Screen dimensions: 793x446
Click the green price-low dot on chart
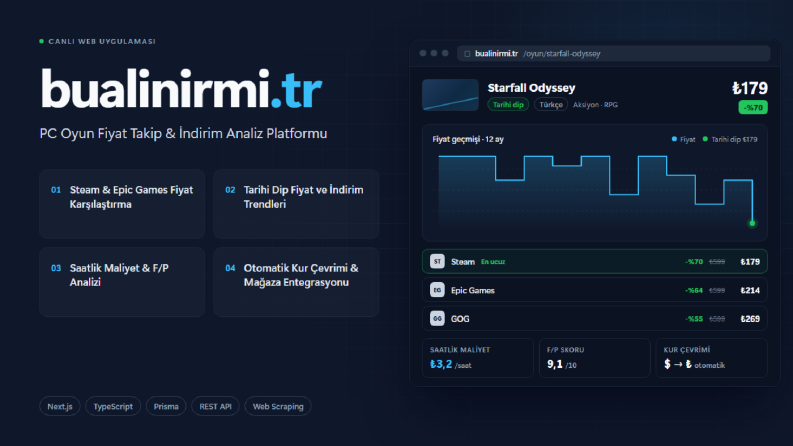coord(752,223)
